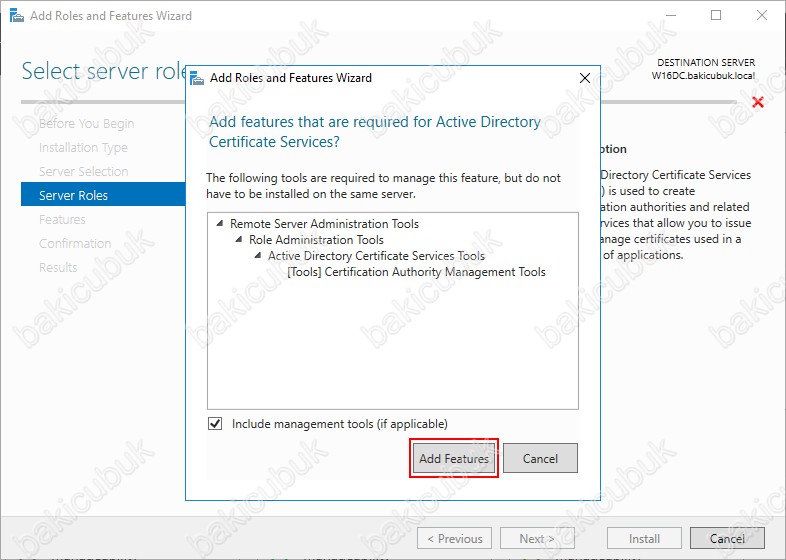
Task: Select Server Roles step in sidebar
Action: pos(103,195)
